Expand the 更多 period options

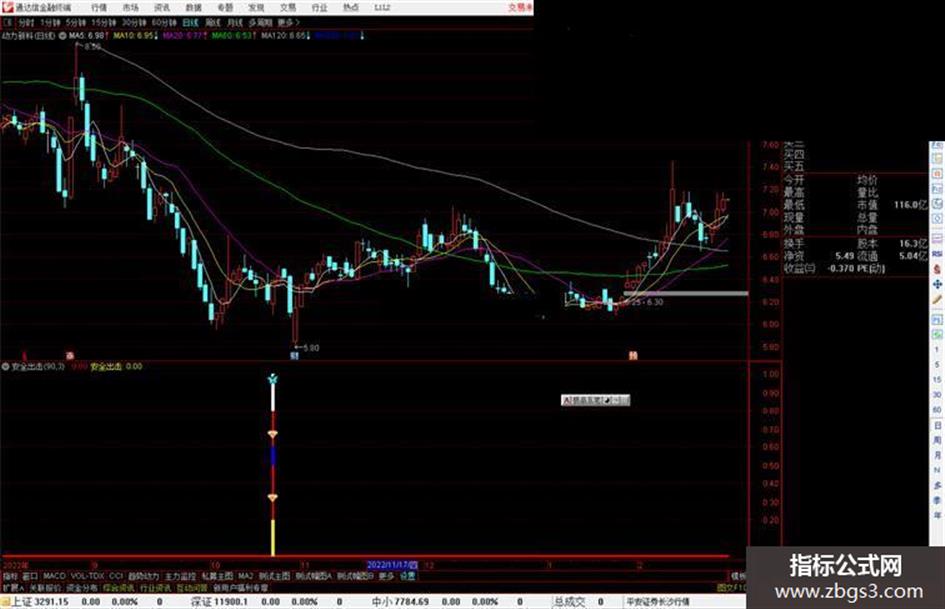(x=288, y=22)
